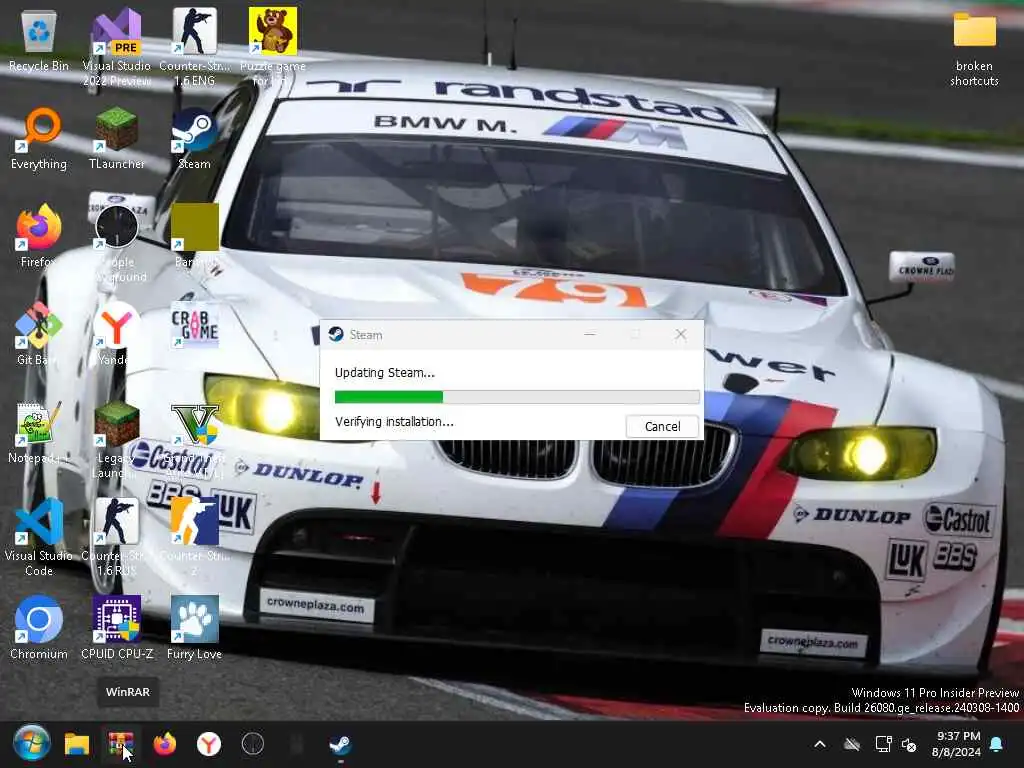1024x768 pixels.
Task: Open the clock app taskbar icon
Action: pyautogui.click(x=253, y=744)
